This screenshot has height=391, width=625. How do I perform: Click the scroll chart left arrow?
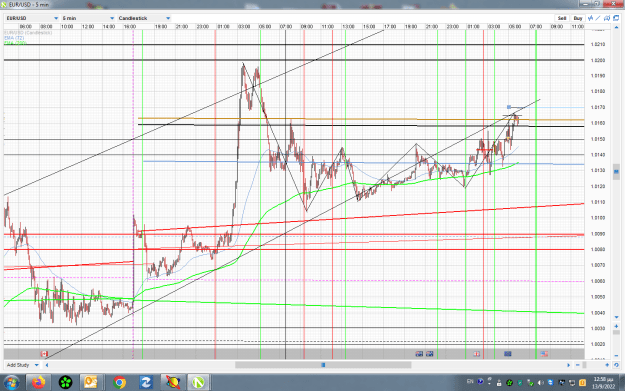coord(47,365)
